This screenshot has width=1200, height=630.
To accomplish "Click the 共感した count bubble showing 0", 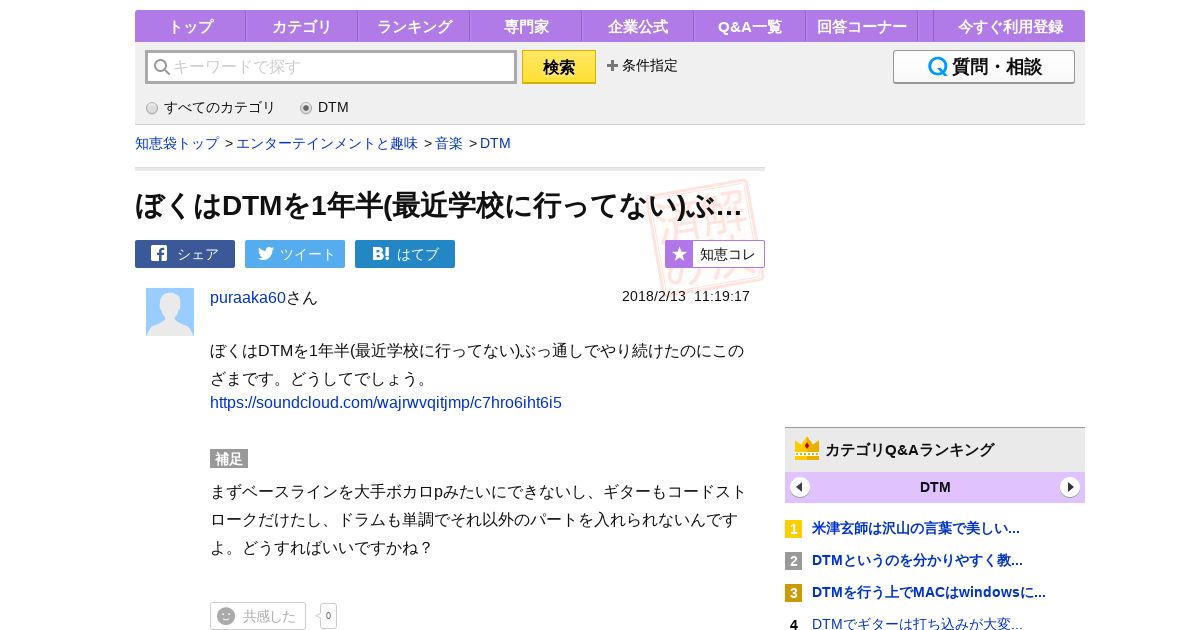I will pos(328,616).
